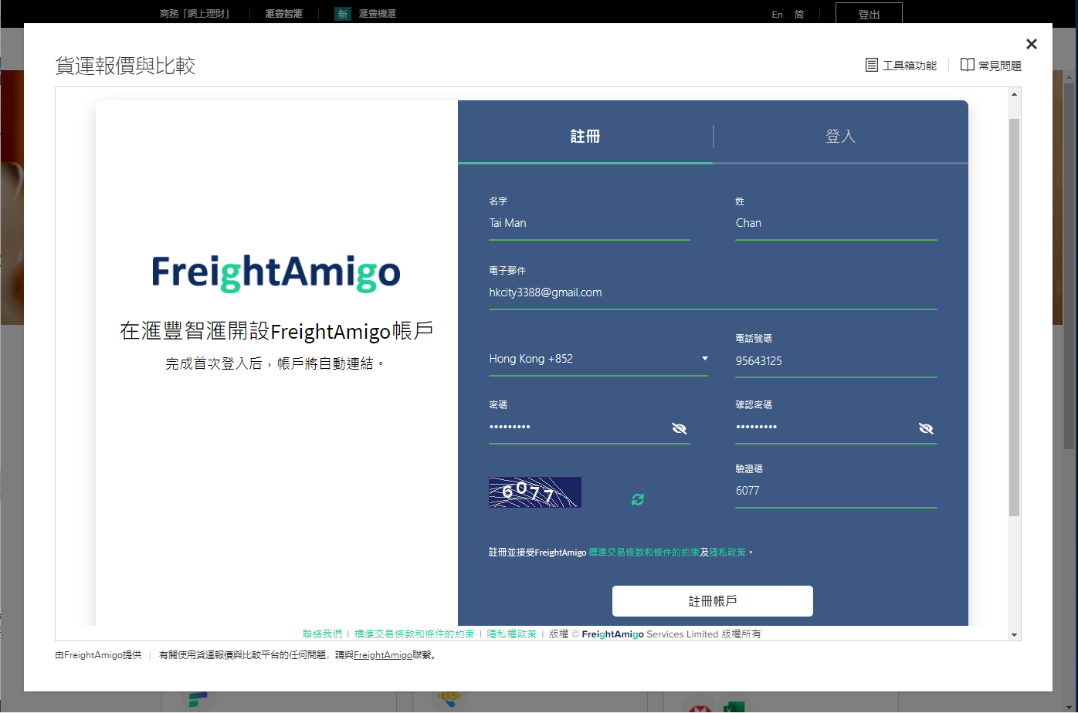Switch language to 簡
This screenshot has width=1078, height=713.
tap(799, 14)
